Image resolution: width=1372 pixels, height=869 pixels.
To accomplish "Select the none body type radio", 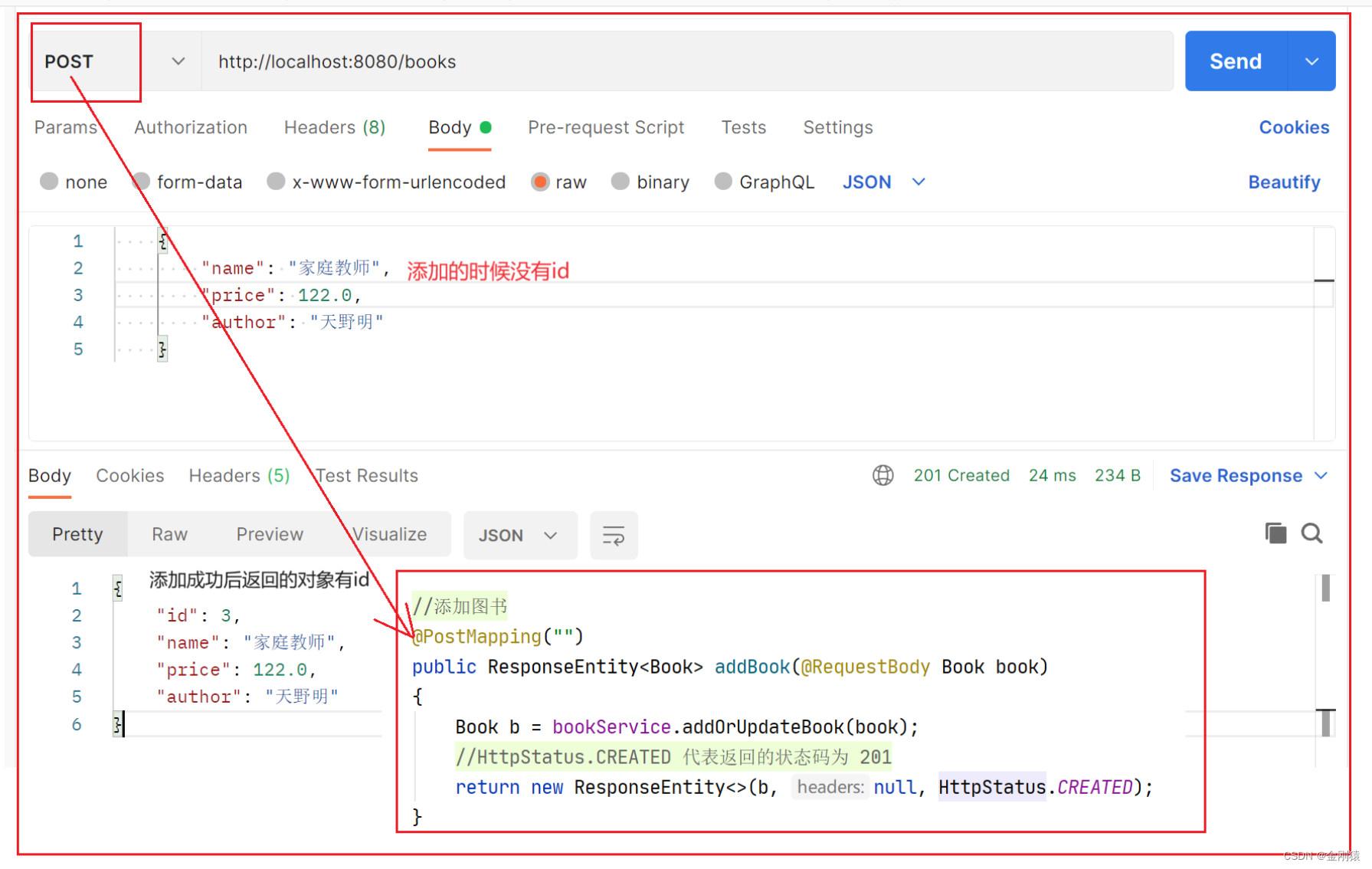I will (49, 182).
